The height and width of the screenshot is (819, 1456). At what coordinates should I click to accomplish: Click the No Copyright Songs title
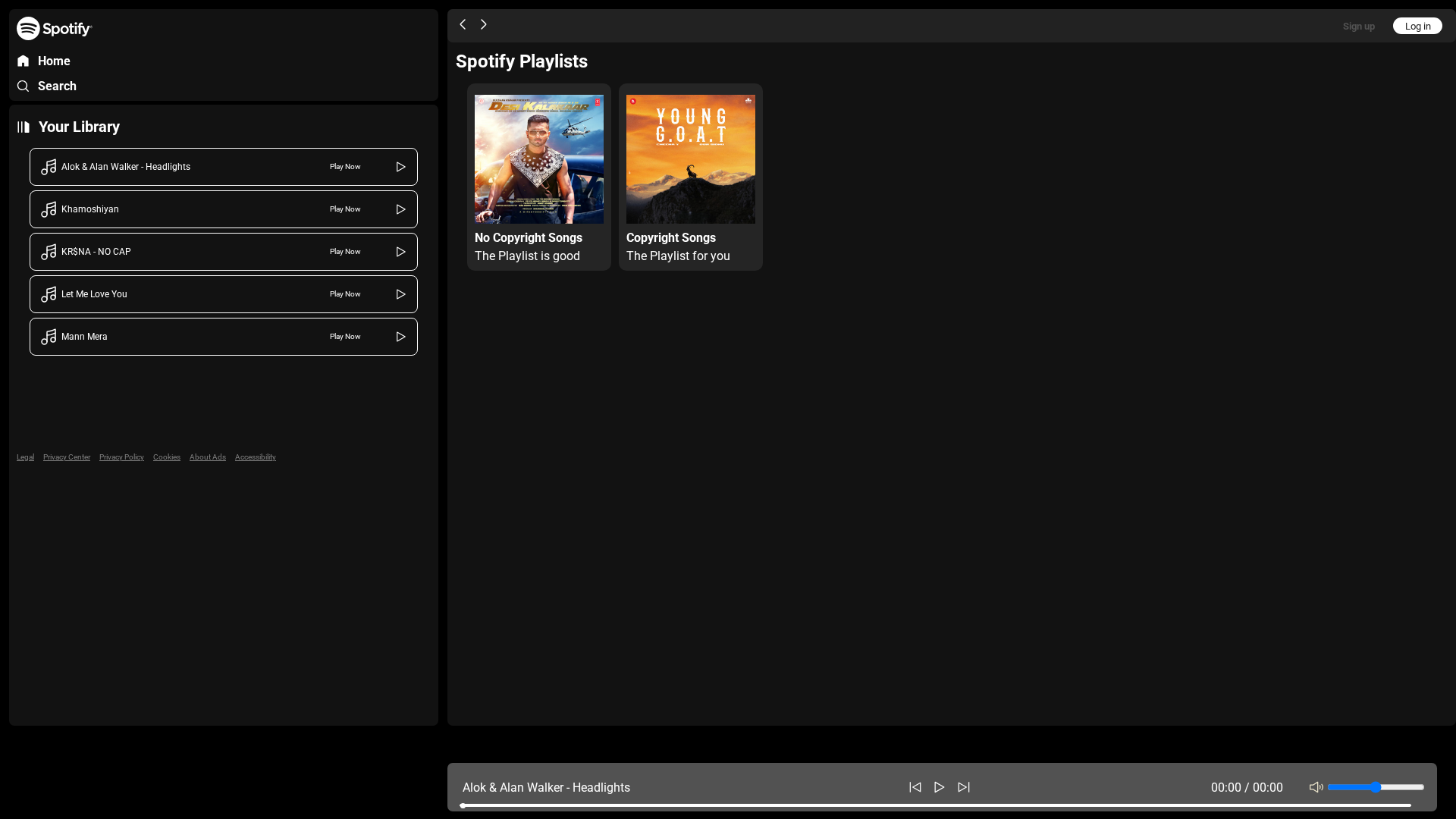tap(529, 238)
